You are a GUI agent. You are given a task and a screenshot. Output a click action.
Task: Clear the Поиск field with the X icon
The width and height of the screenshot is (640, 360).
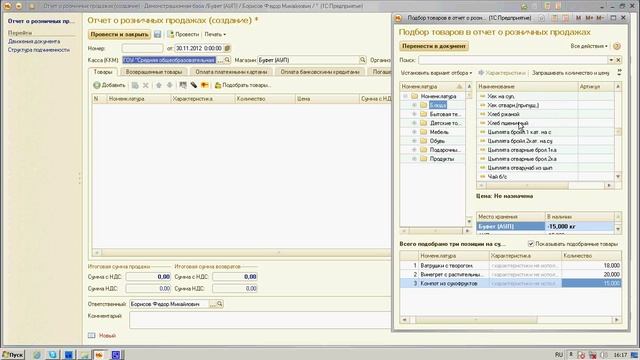[618, 60]
